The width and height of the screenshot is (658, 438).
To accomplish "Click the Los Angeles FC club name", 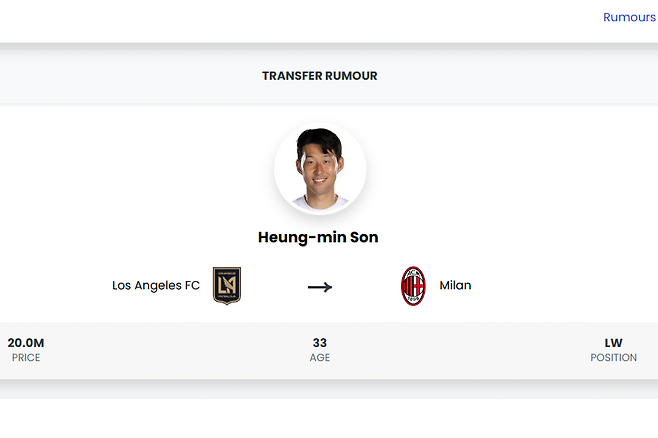I will [x=156, y=286].
